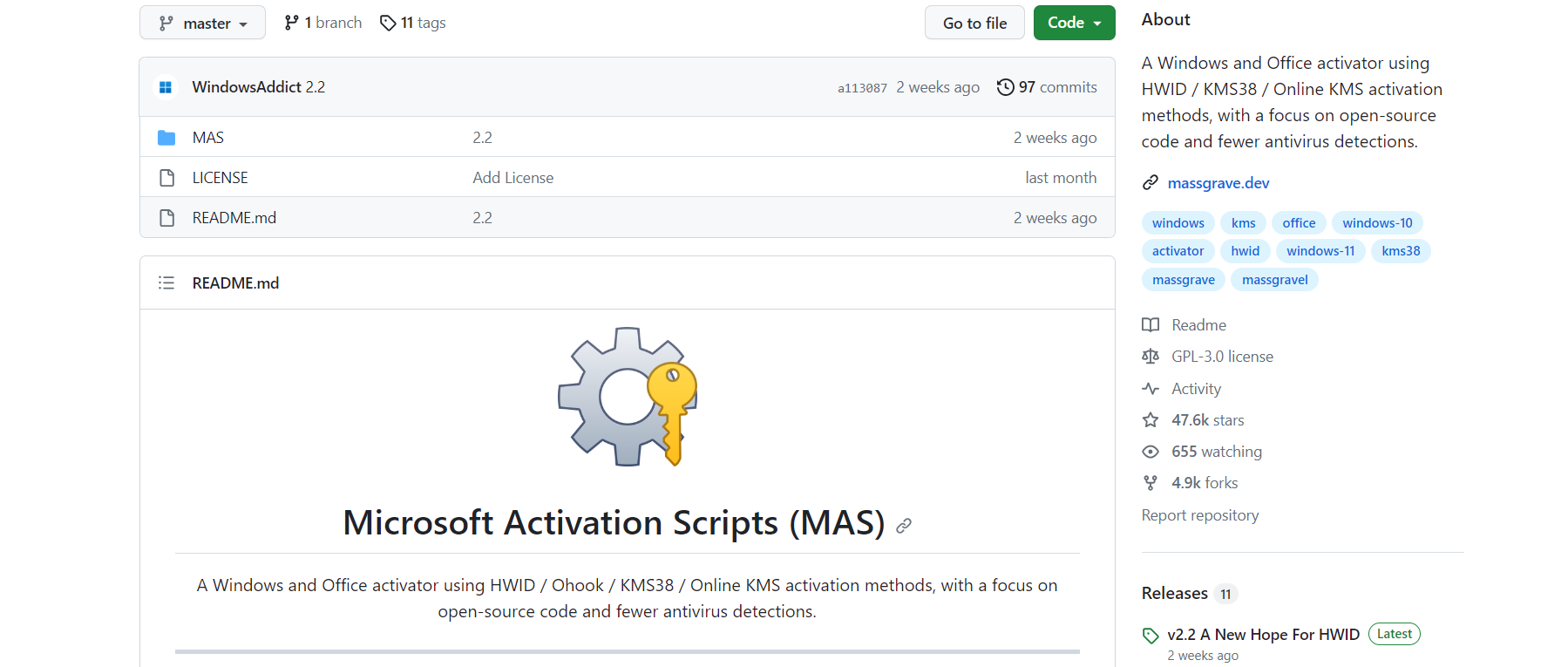1568x667 pixels.
Task: Click the eye icon next to 655 watching
Action: pos(1151,452)
